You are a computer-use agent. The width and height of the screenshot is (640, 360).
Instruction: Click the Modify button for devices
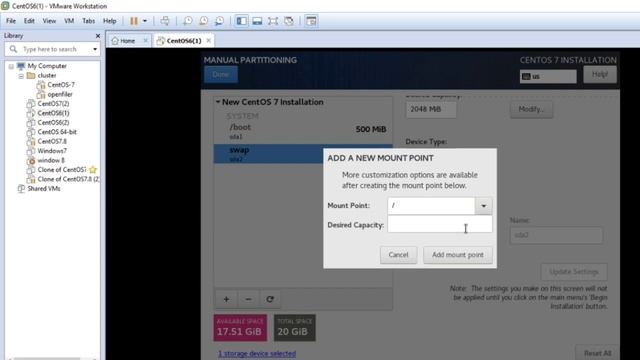[x=531, y=109]
